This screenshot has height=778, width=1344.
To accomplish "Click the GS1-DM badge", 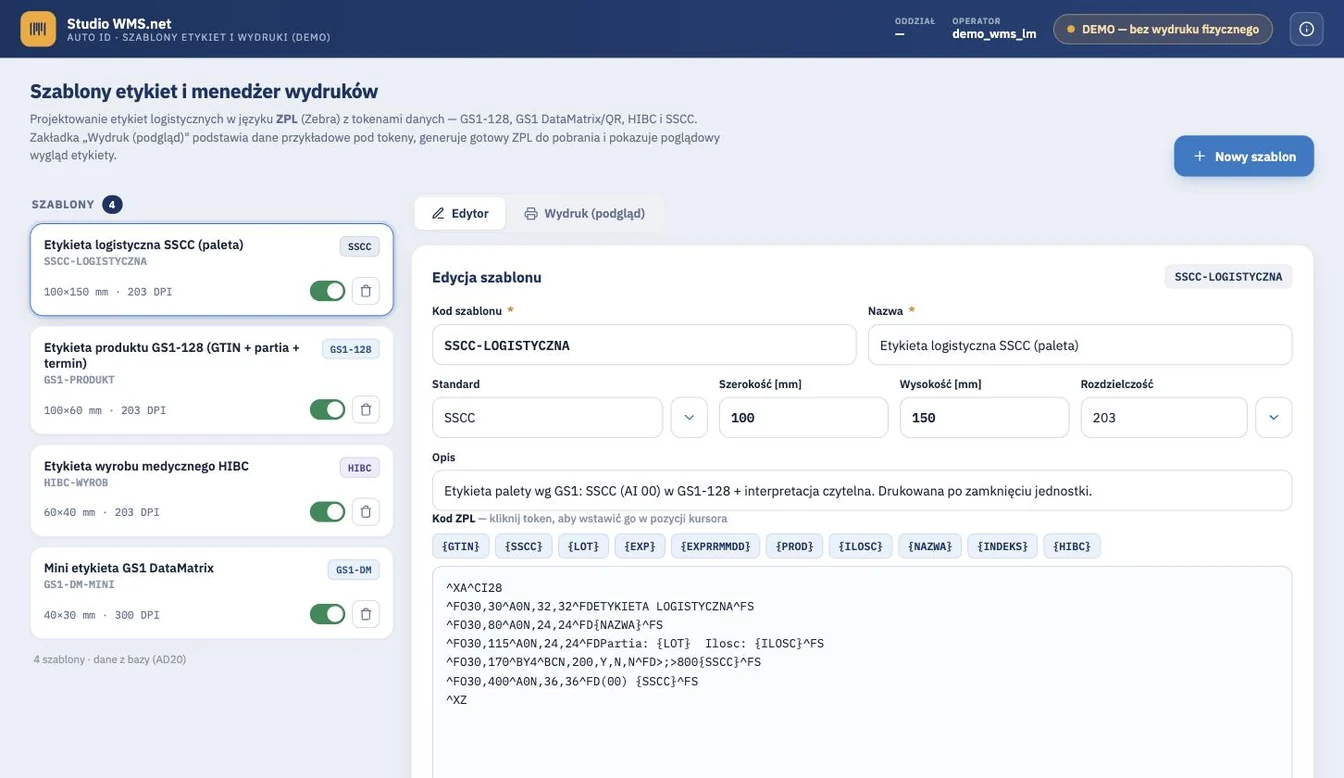I will coord(353,570).
